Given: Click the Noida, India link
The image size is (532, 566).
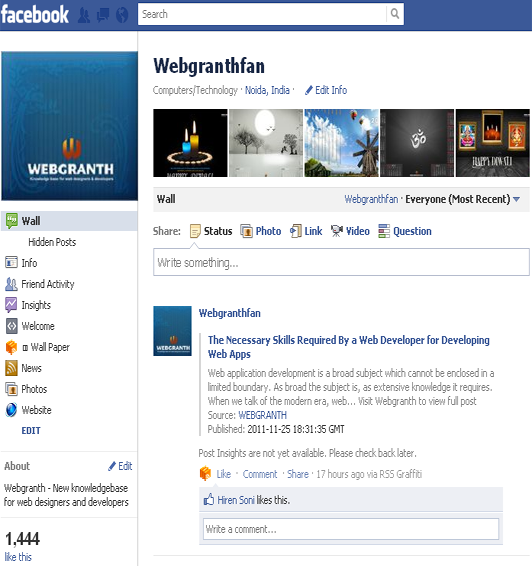Looking at the screenshot, I should [267, 90].
